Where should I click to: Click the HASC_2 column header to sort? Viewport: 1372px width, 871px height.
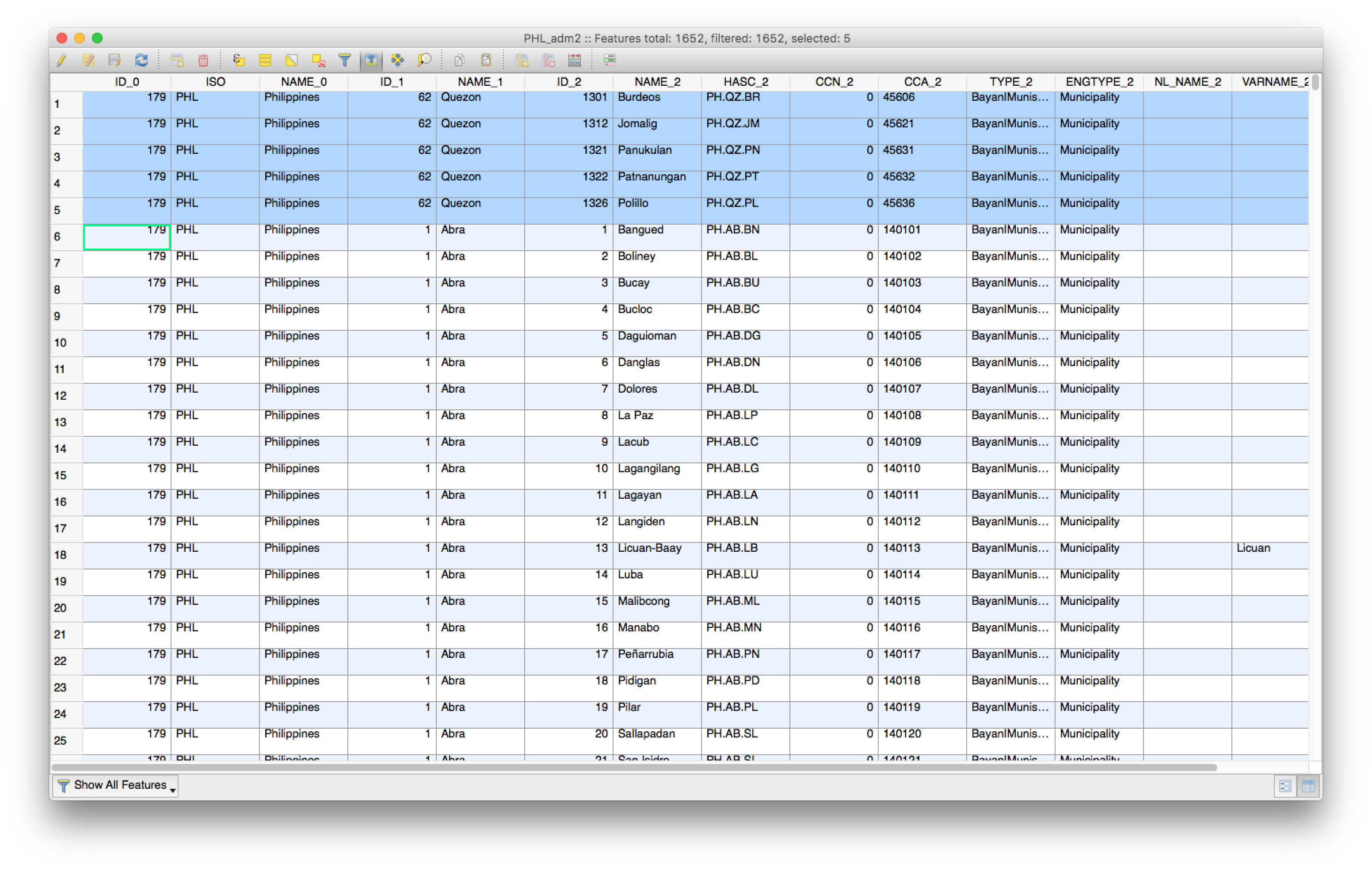747,82
